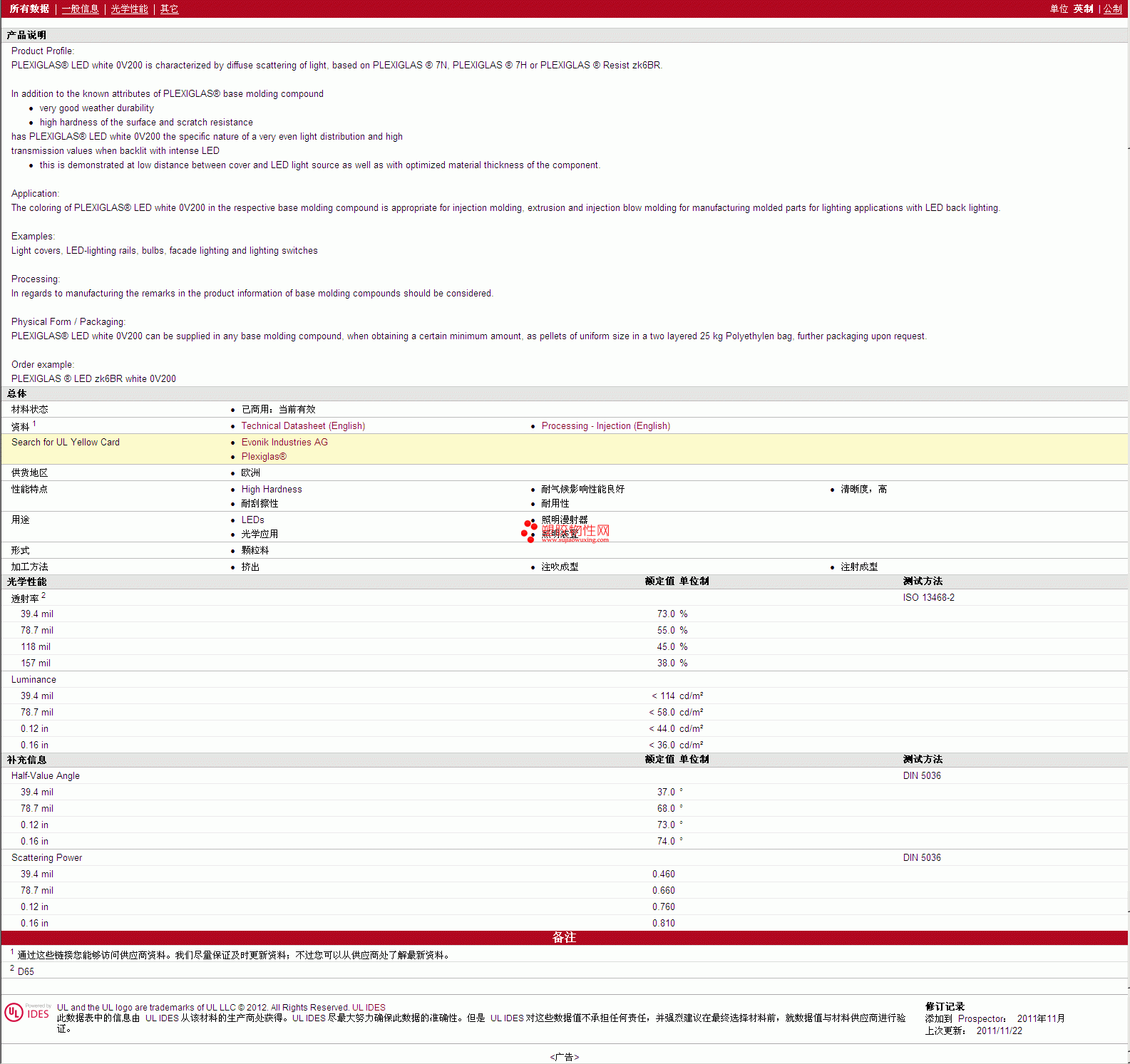This screenshot has height=1064, width=1130.
Task: Click the Plexiglas® yellow card link
Action: [264, 457]
